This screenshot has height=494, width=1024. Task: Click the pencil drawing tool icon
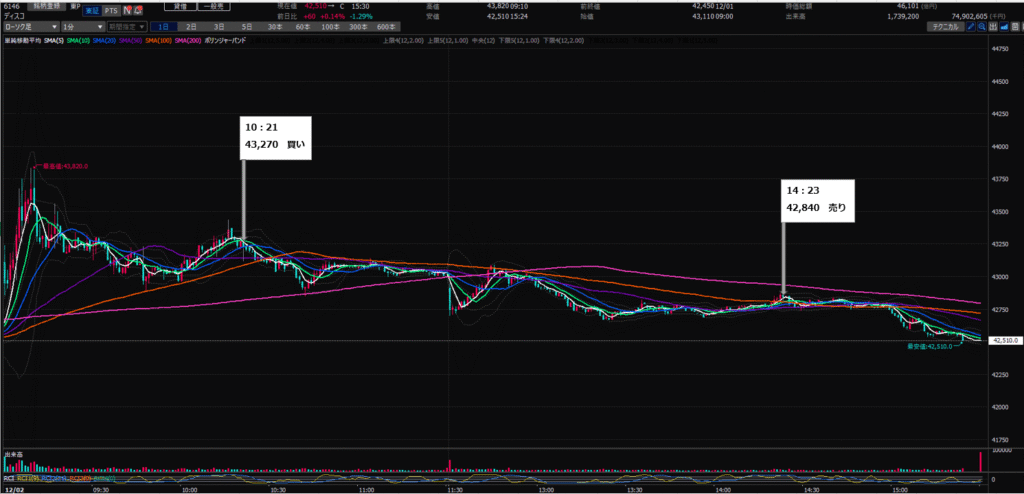972,27
